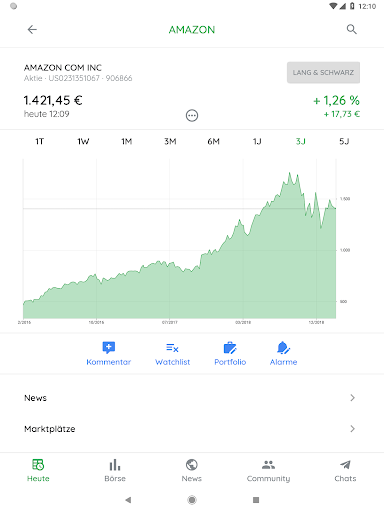Open the three-dot more options circle
This screenshot has width=384, height=512.
192,116
